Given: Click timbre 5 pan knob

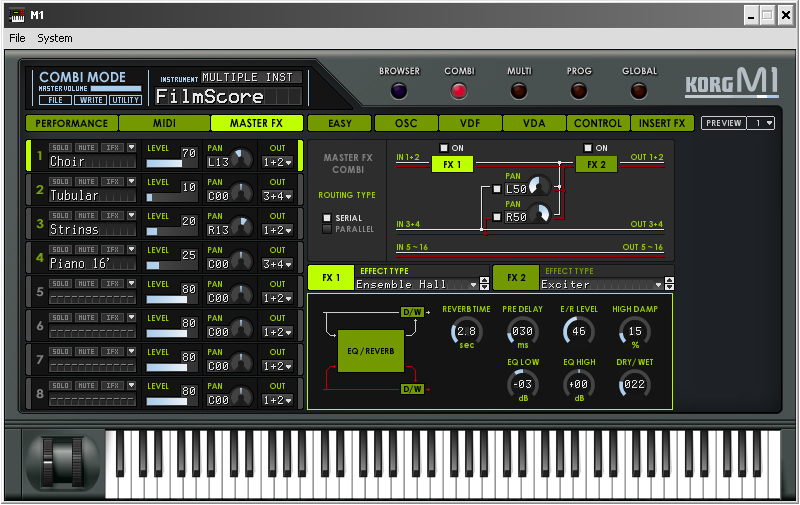Looking at the screenshot, I should pyautogui.click(x=242, y=295).
